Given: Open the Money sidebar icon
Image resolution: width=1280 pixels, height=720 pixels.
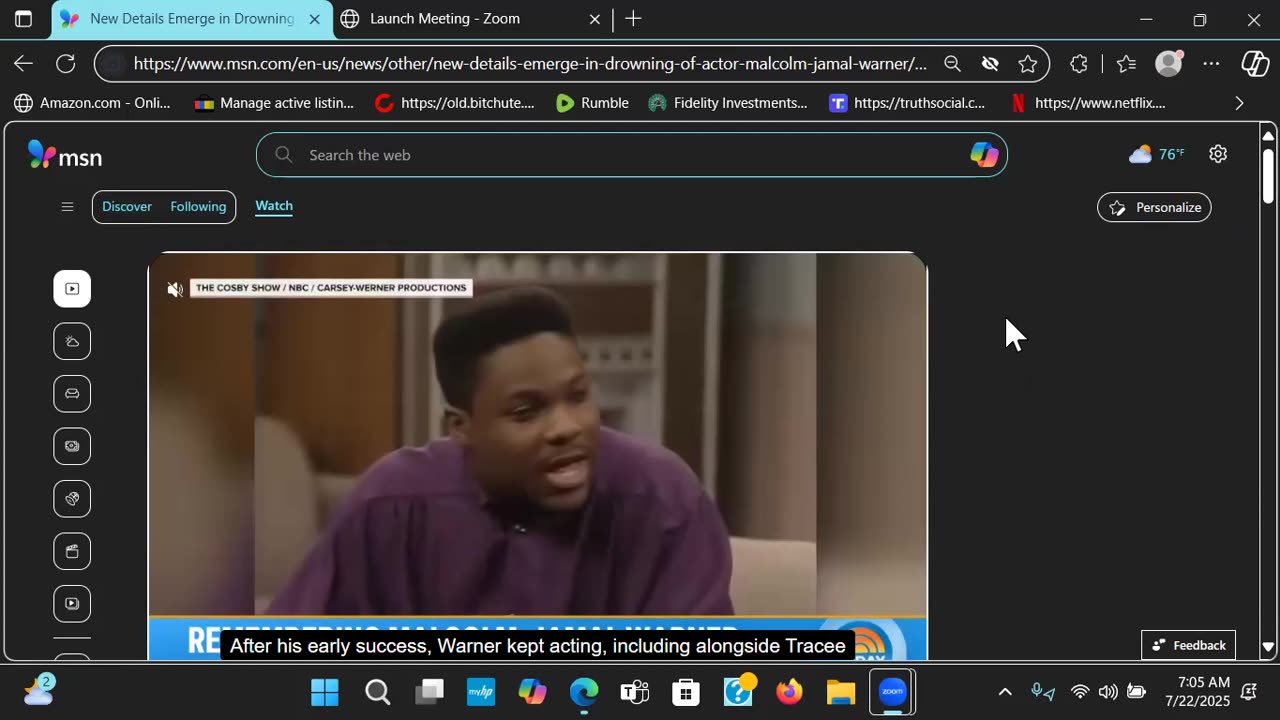Looking at the screenshot, I should coord(72,446).
